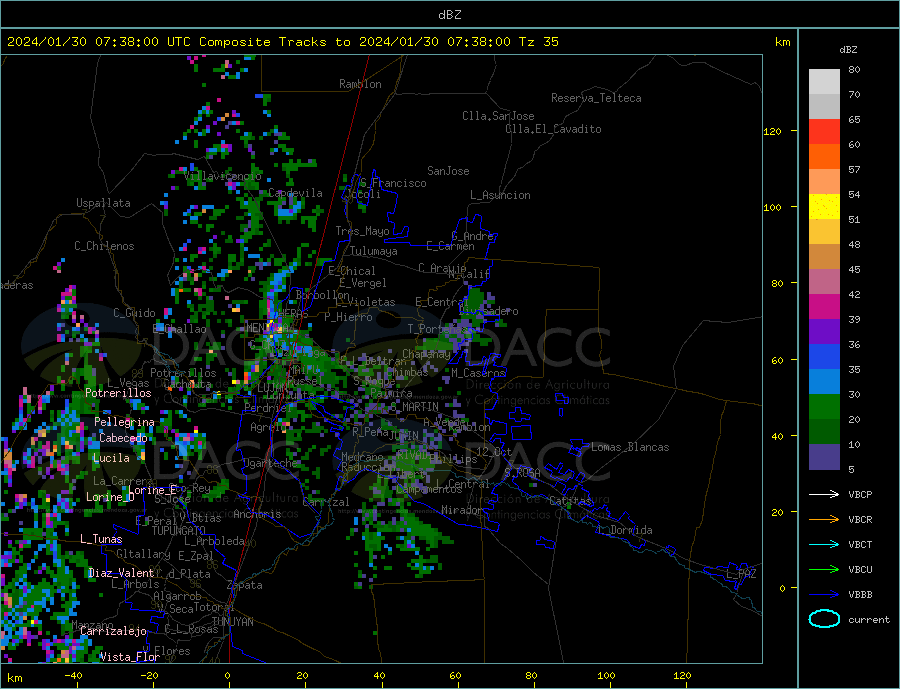900x689 pixels.
Task: Click the 'Zapata' map label
Action: [245, 585]
